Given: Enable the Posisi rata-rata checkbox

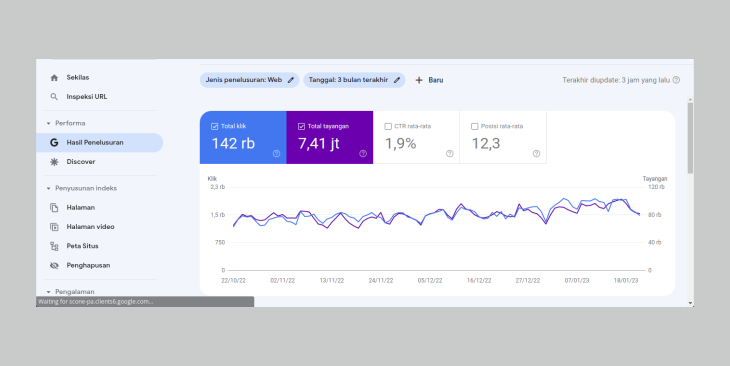Looking at the screenshot, I should (474, 126).
